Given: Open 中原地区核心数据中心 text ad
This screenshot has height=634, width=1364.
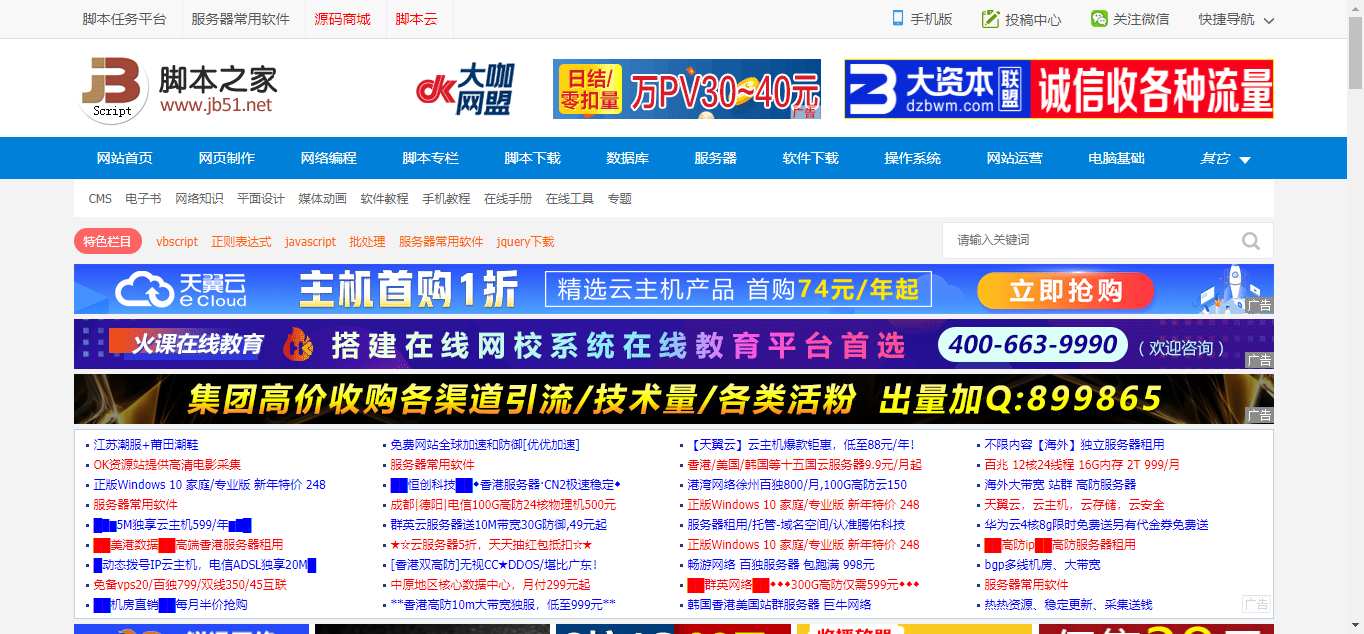Looking at the screenshot, I should tap(490, 584).
